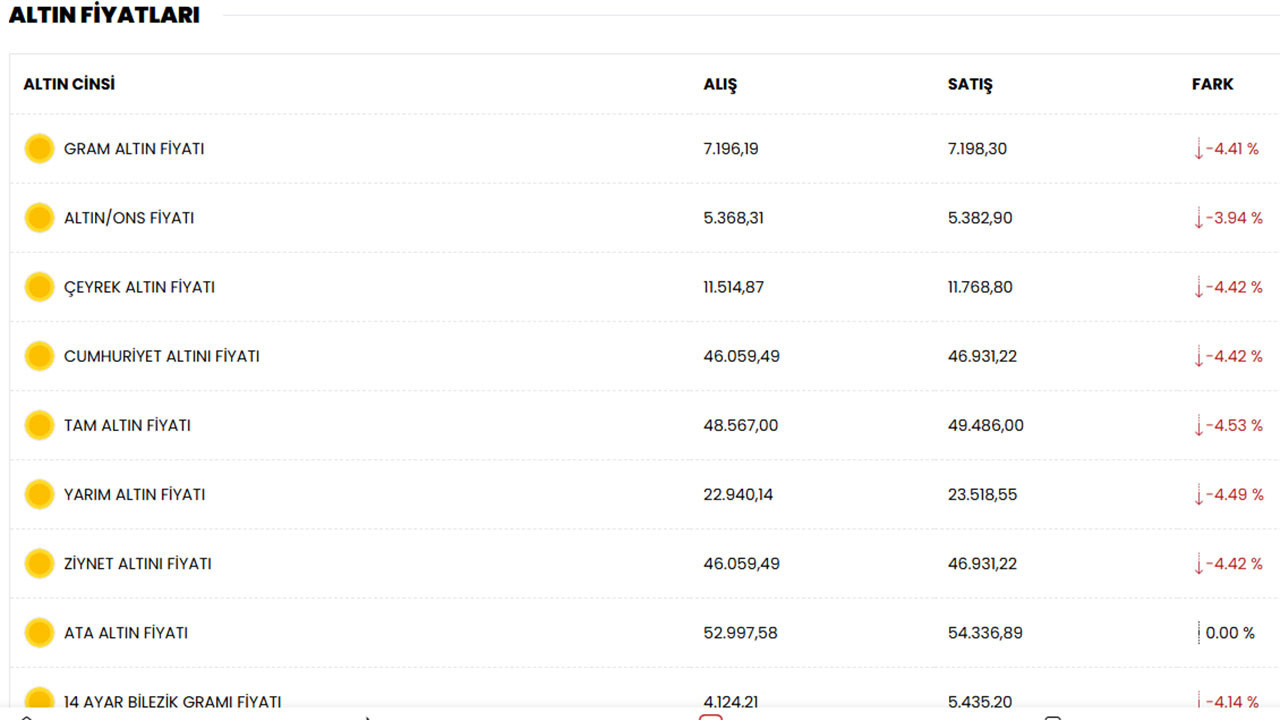Select the Tam Altın coin icon
1280x720 pixels.
[39, 425]
